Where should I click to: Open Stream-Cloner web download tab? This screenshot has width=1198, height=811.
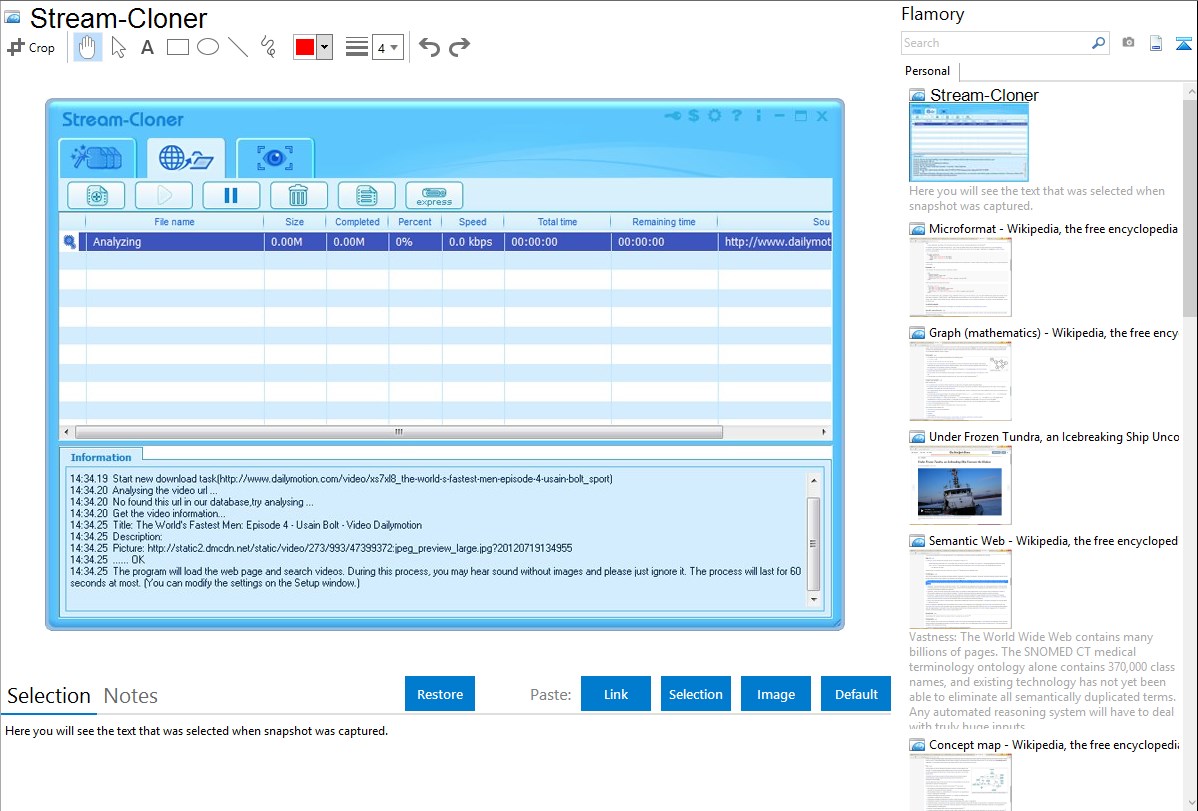pyautogui.click(x=186, y=158)
